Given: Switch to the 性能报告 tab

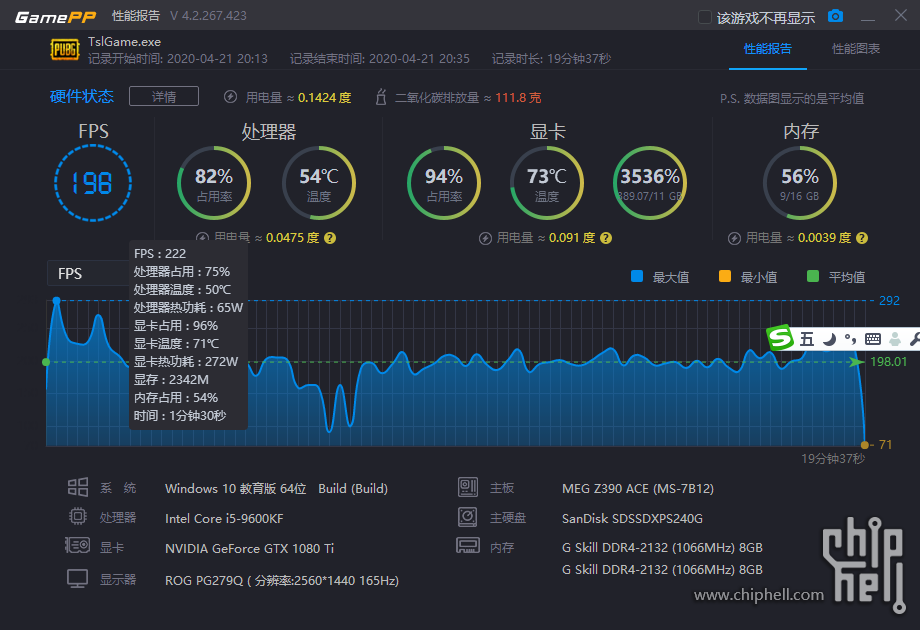Looking at the screenshot, I should [x=767, y=49].
